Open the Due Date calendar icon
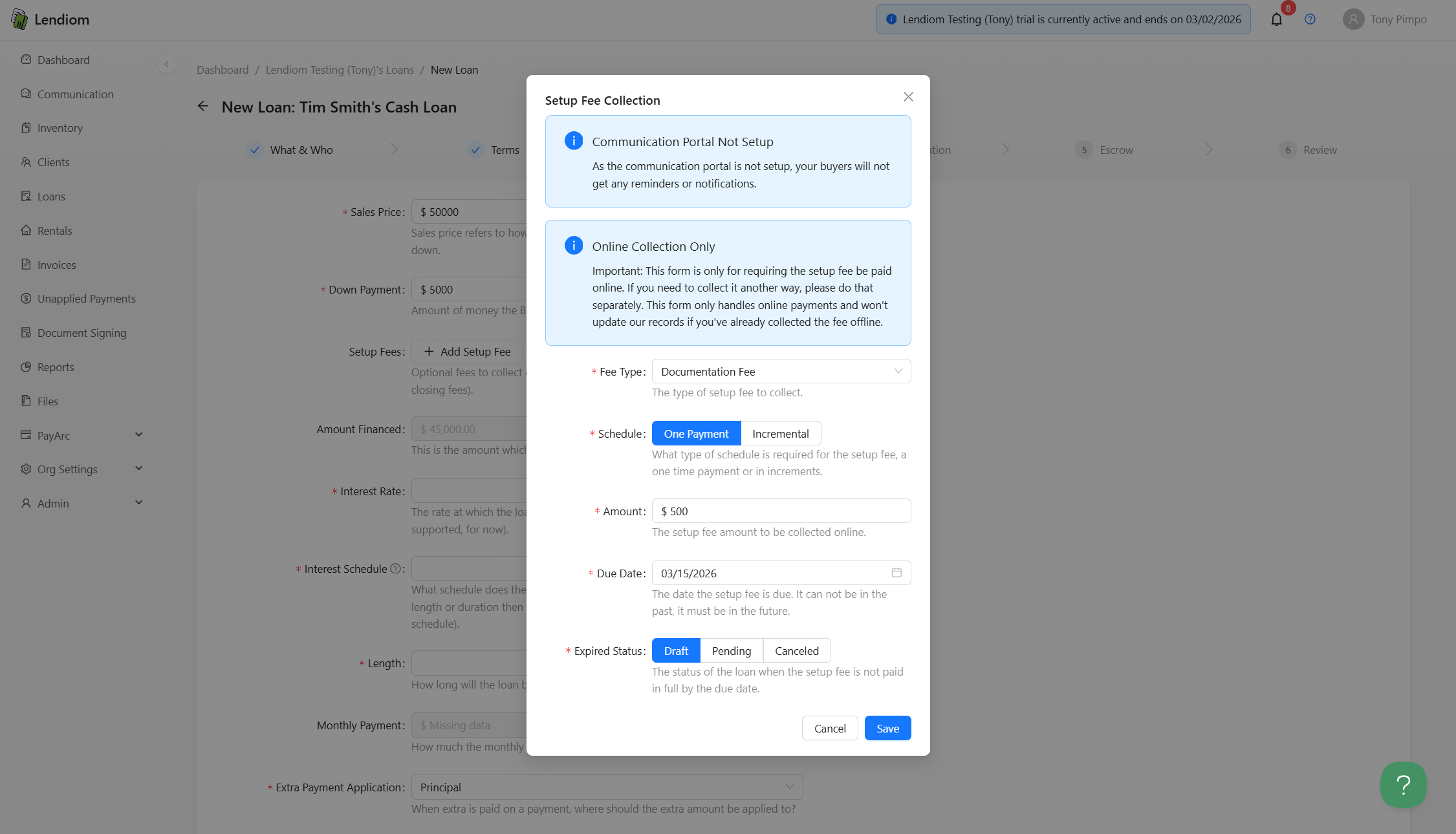Image resolution: width=1456 pixels, height=834 pixels. 896,573
